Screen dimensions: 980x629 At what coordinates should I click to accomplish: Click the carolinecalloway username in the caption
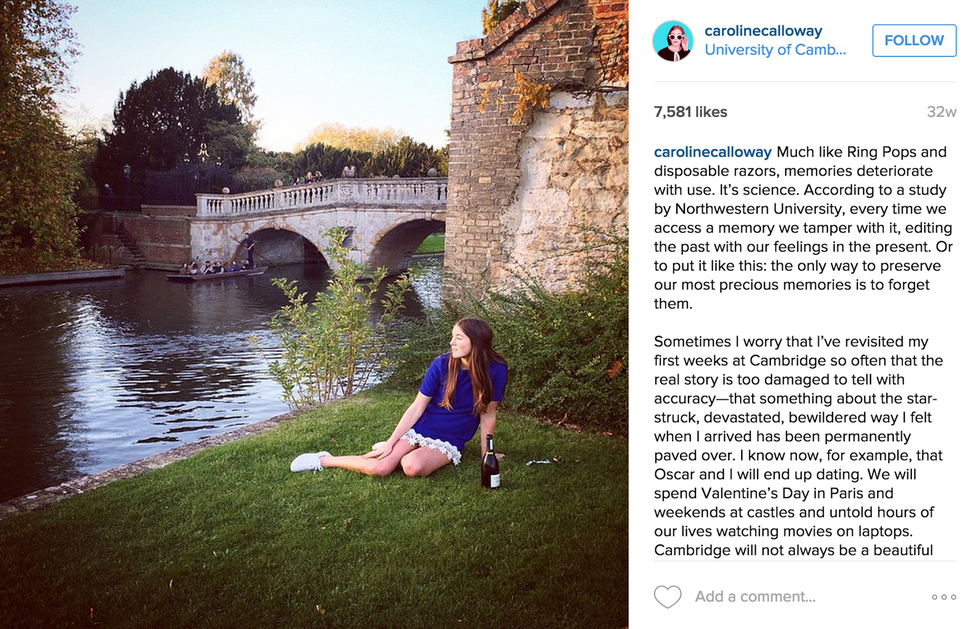712,152
